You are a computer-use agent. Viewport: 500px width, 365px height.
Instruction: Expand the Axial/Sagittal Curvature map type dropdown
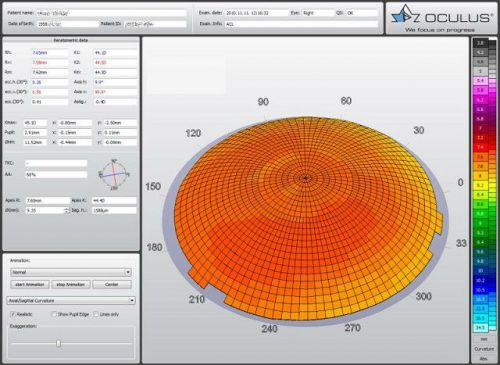tap(71, 301)
